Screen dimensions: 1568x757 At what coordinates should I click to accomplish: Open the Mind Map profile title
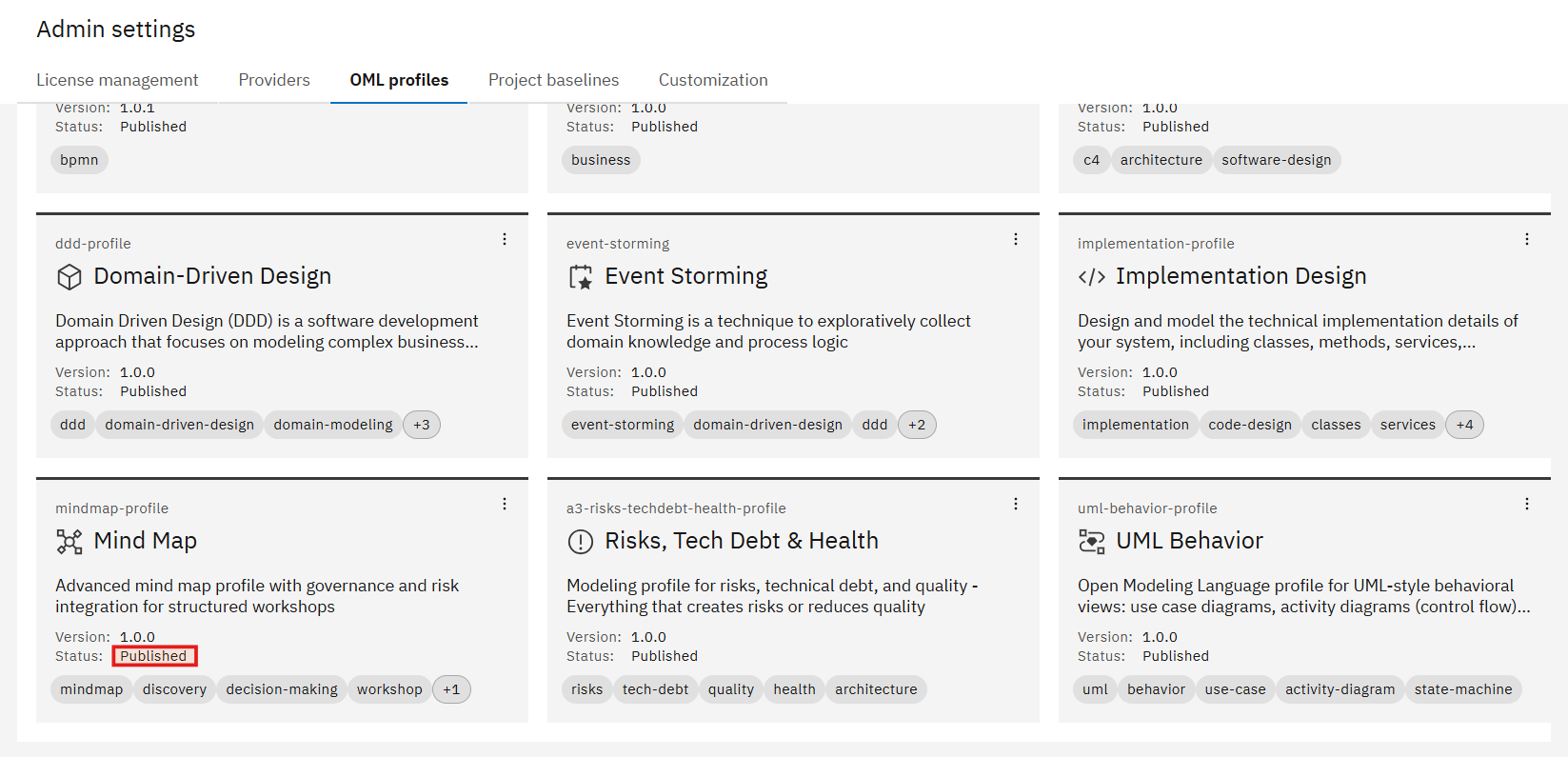point(146,541)
